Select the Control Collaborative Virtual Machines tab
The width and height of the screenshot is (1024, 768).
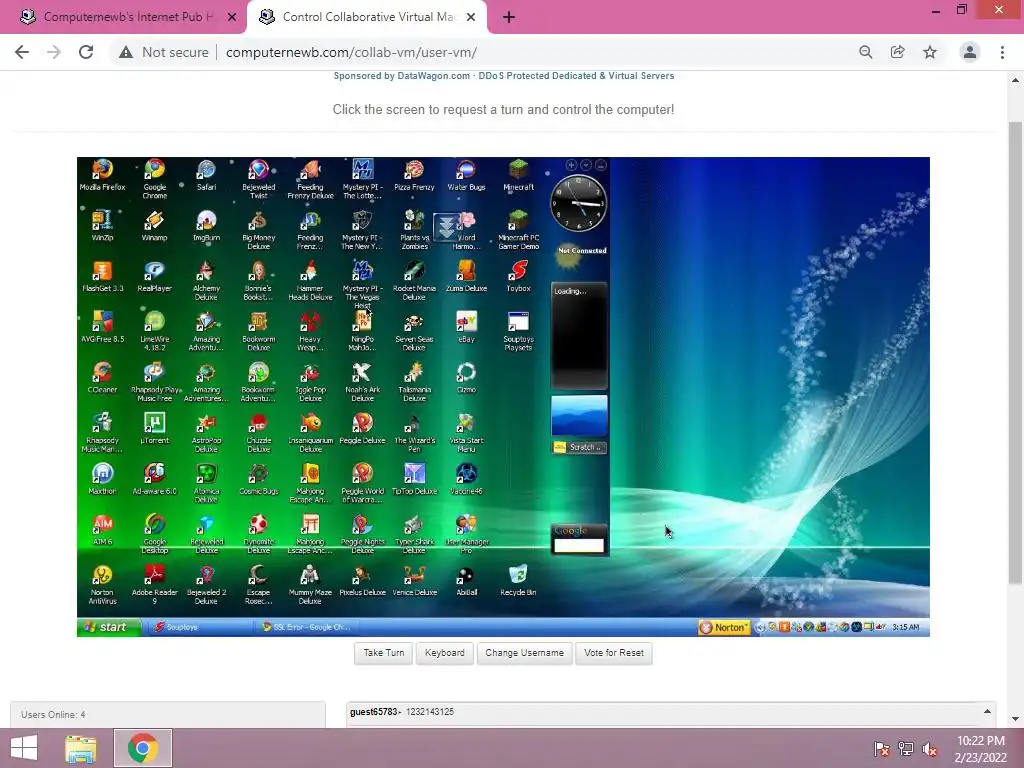click(366, 17)
